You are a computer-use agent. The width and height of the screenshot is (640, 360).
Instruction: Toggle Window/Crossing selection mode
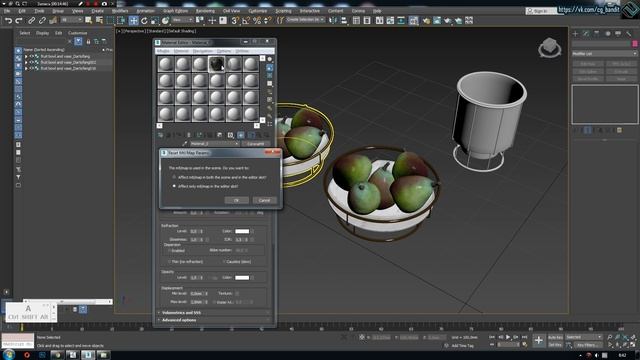point(121,20)
